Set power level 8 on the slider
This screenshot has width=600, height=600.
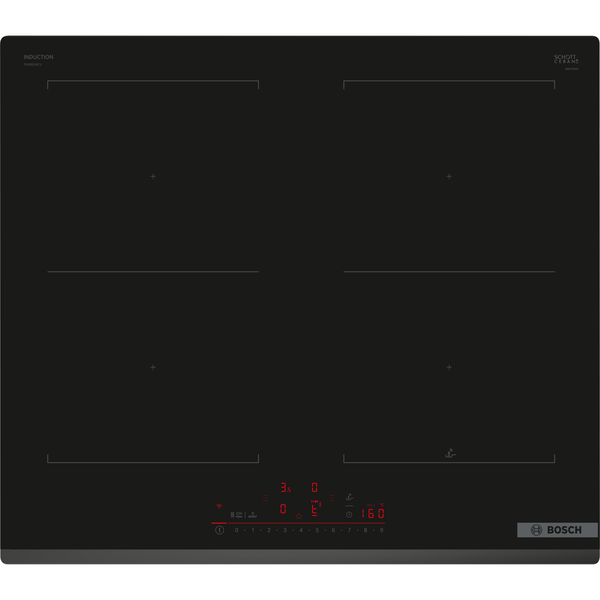click(365, 530)
